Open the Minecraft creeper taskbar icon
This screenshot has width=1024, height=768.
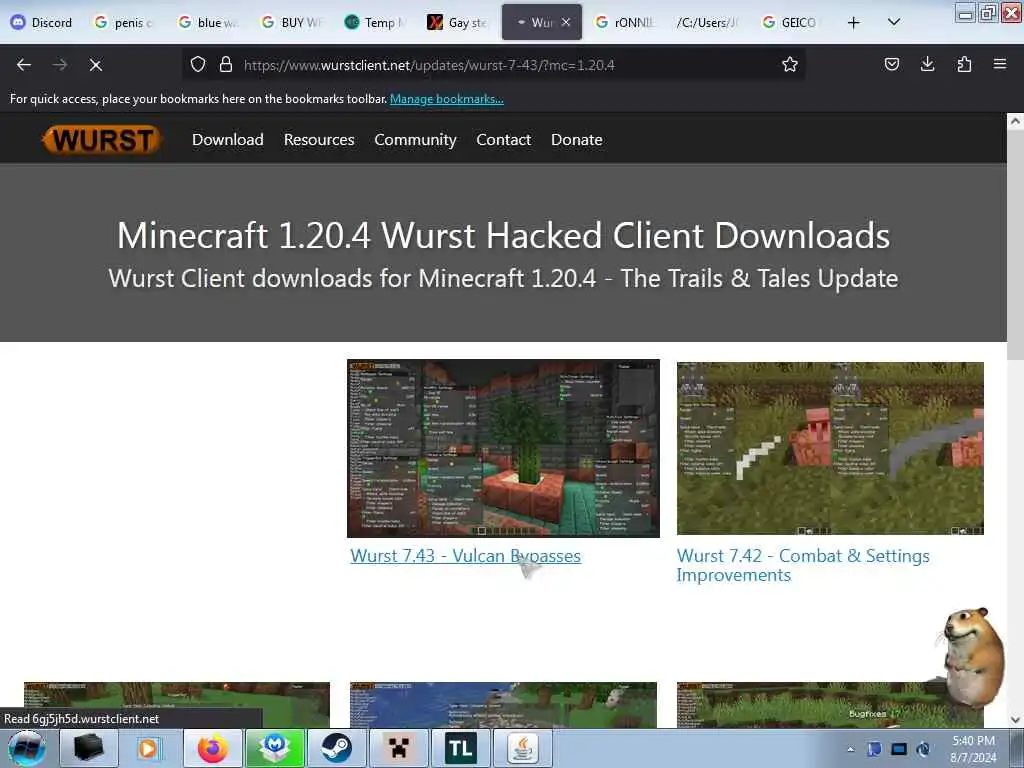398,748
